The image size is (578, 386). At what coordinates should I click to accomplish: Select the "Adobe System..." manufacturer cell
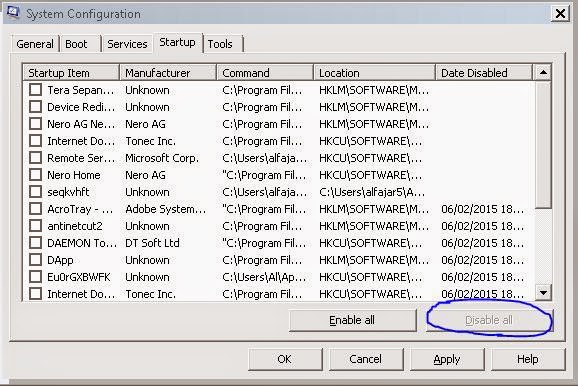coord(166,209)
